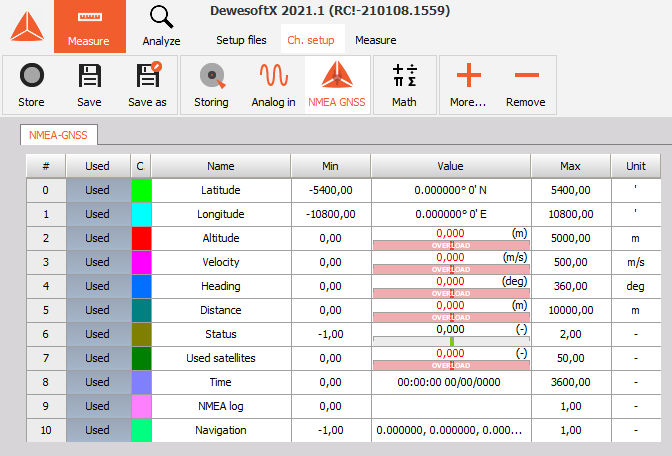Open the Setup files tab
The image size is (672, 456).
(x=241, y=40)
